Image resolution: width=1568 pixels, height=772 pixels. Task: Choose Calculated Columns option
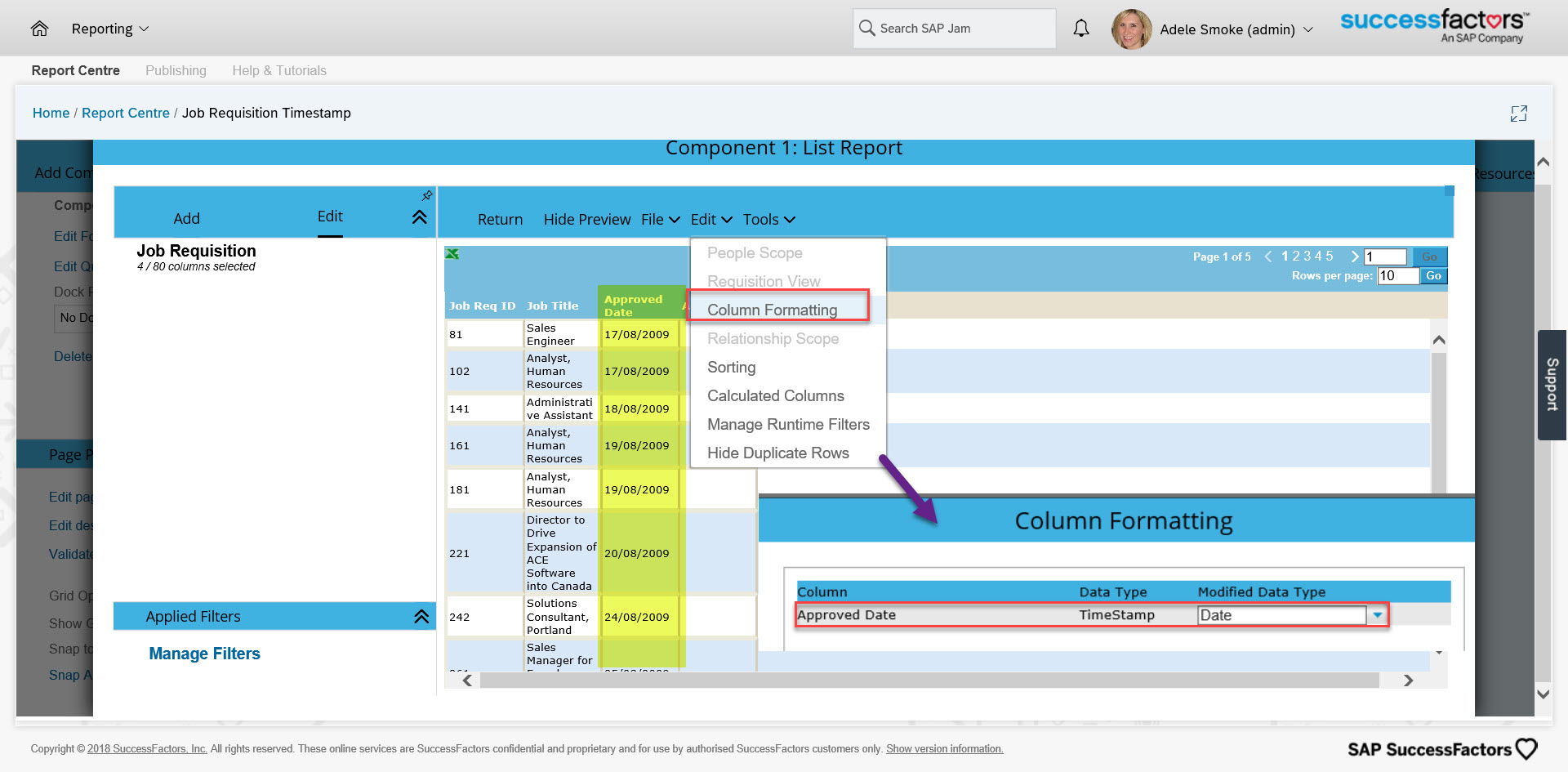point(775,396)
